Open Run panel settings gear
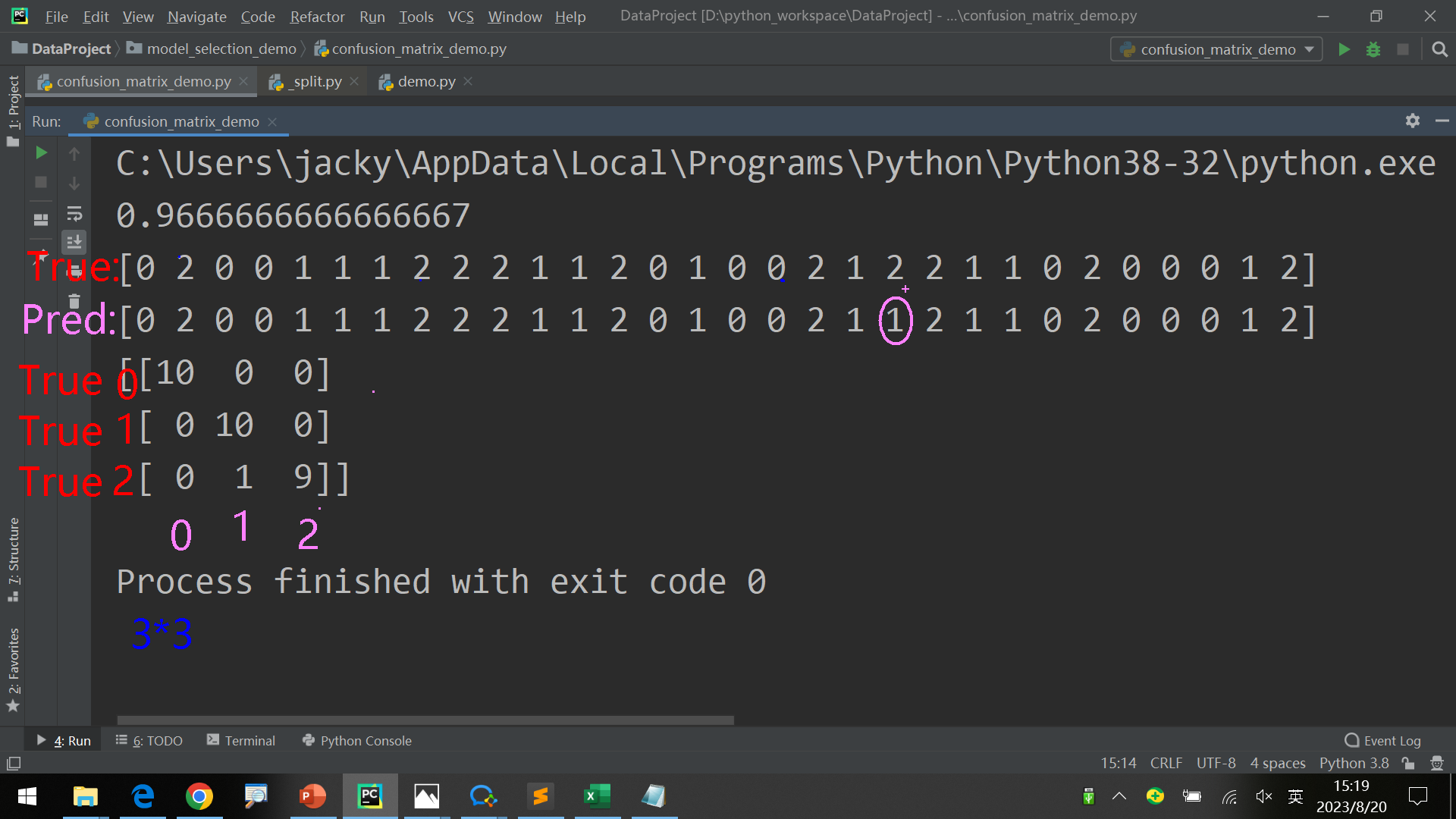 (1412, 121)
